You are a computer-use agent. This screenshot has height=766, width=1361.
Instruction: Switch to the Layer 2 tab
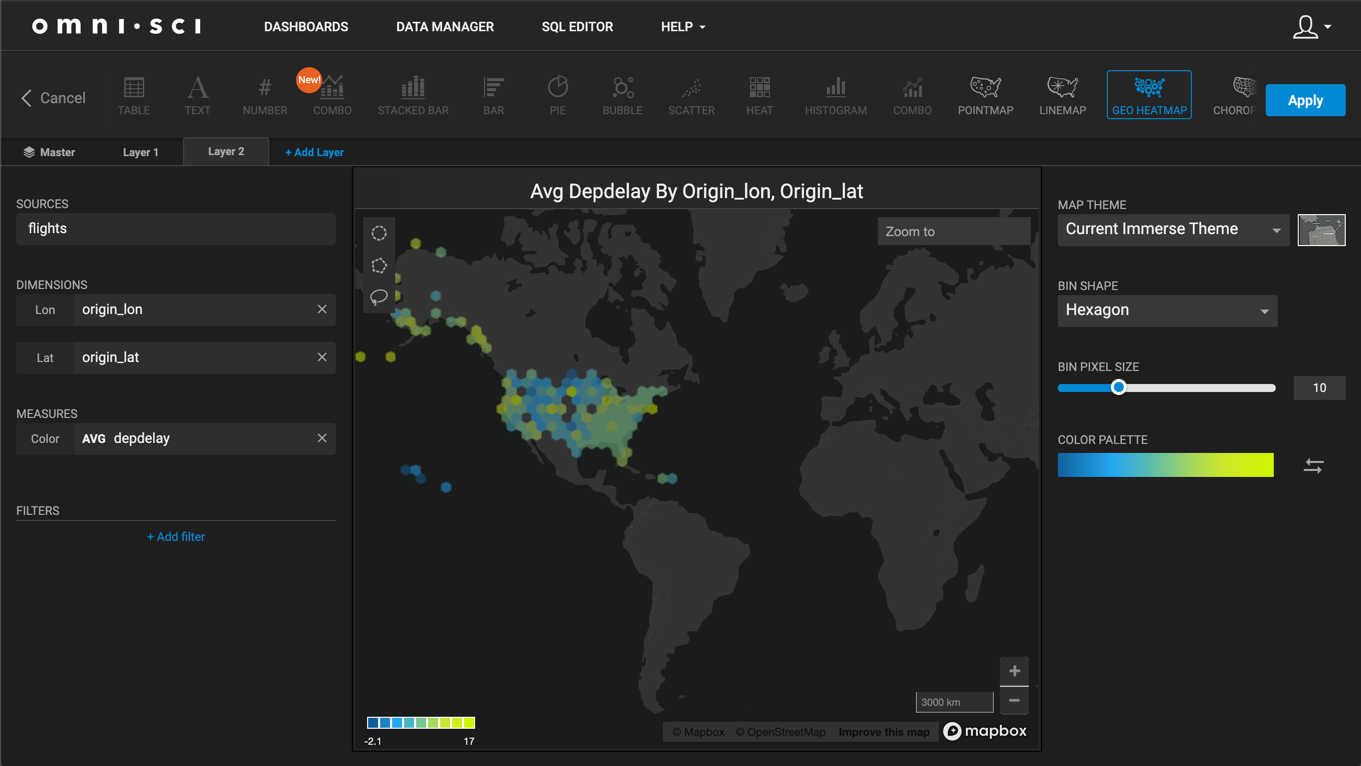point(226,151)
